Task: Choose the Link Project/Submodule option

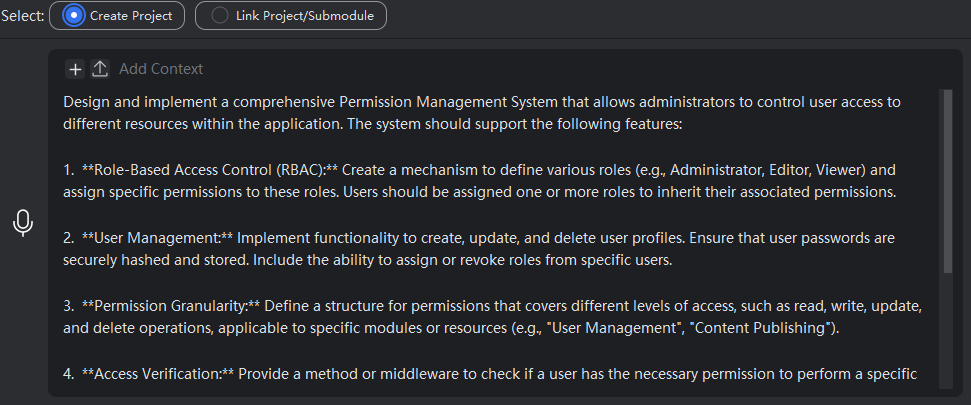Action: click(x=220, y=16)
